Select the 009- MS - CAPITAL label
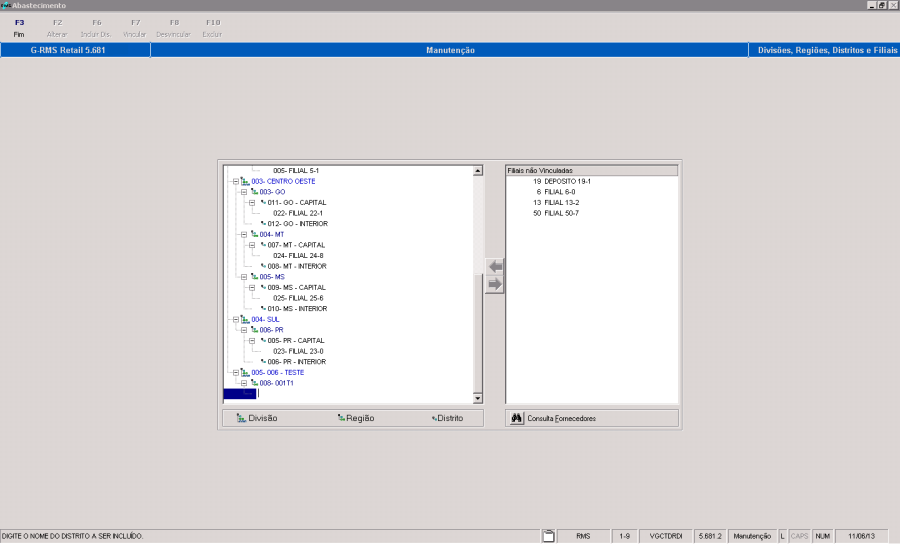Viewport: 900px width, 546px height. pyautogui.click(x=296, y=288)
